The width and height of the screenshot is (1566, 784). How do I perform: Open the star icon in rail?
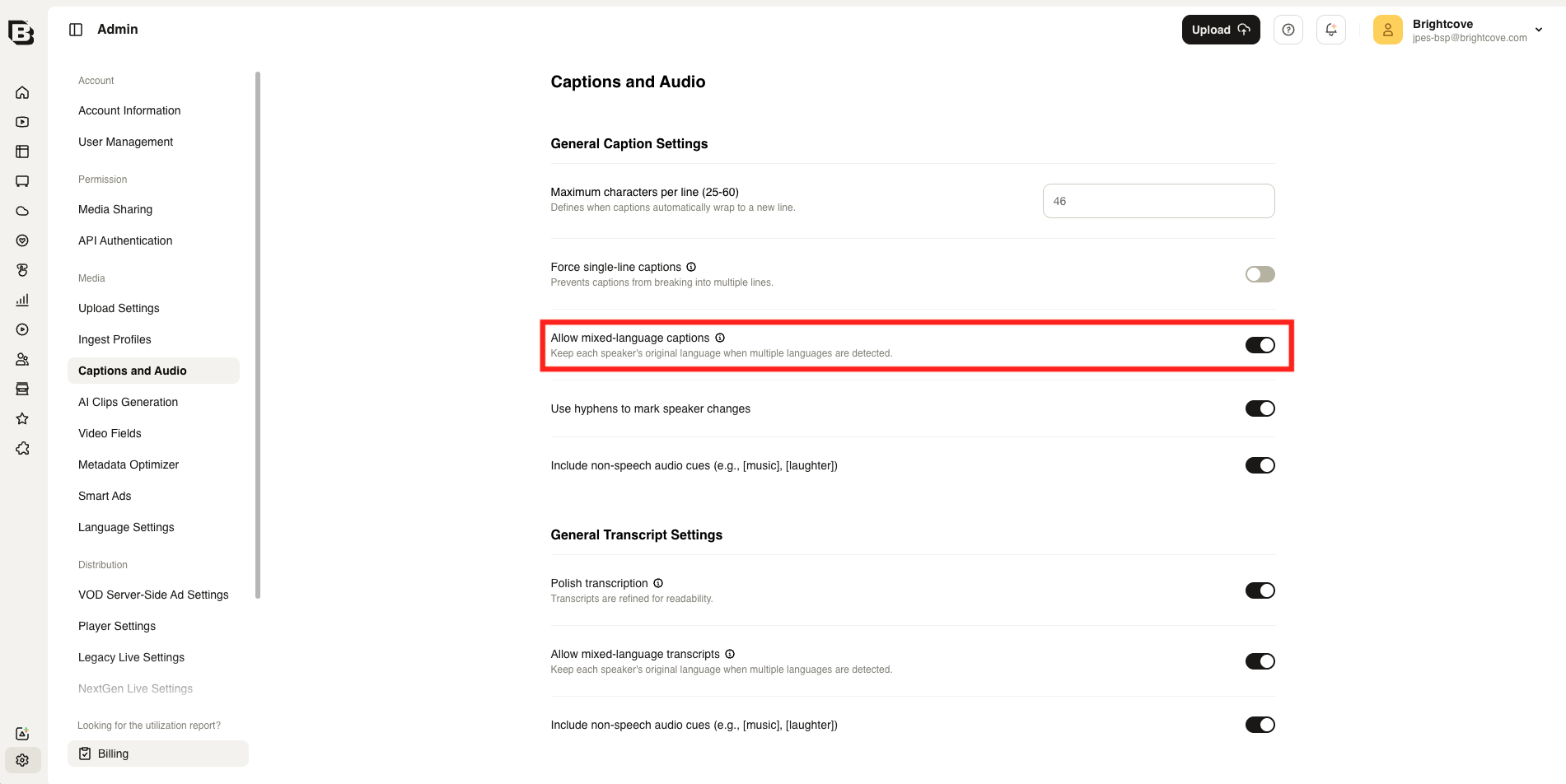[x=22, y=418]
